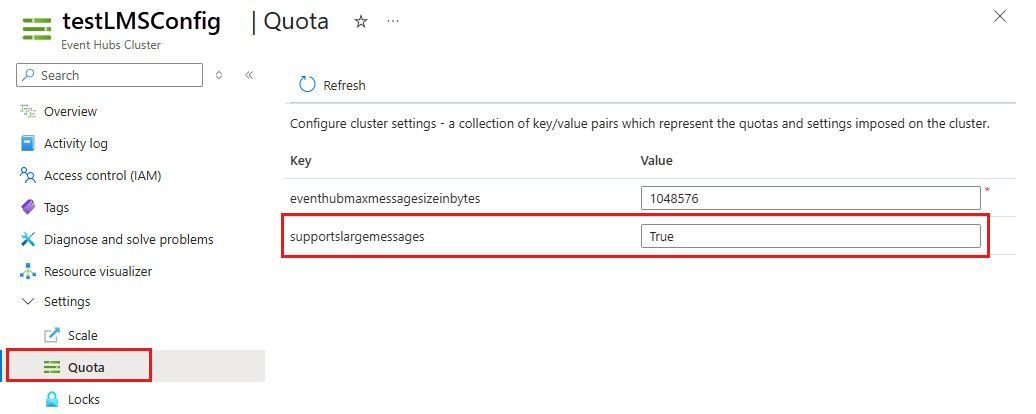Open the Overview menu item

[x=70, y=111]
